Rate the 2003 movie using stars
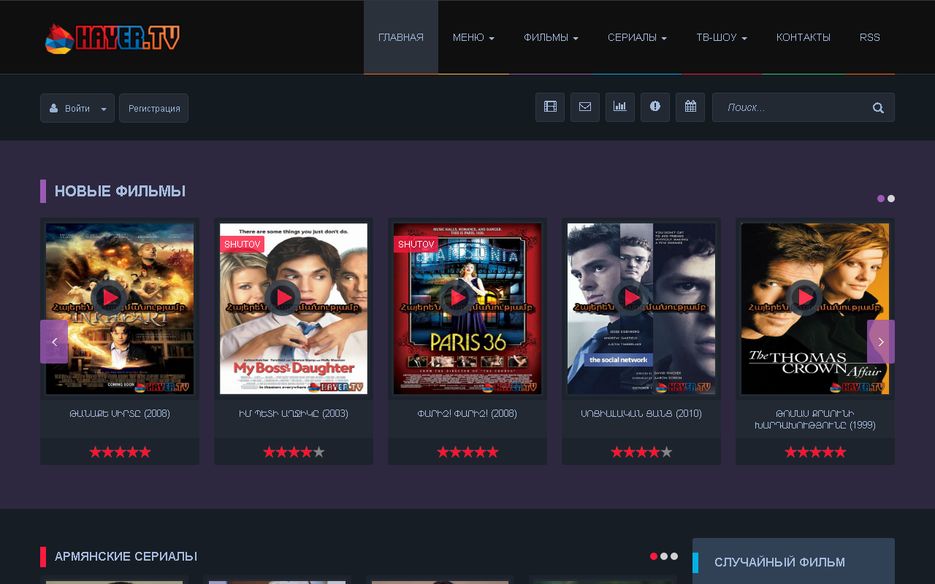Screen dimensions: 935x584 pyautogui.click(x=293, y=452)
